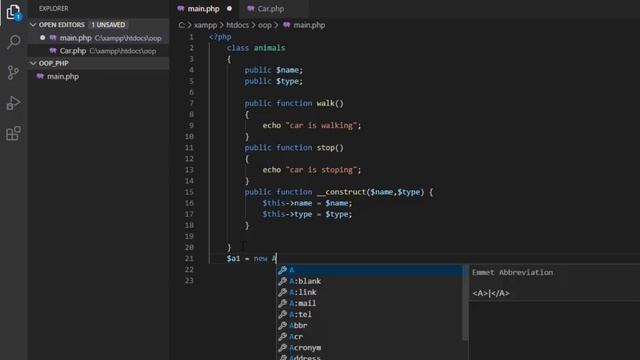This screenshot has width=640, height=360.
Task: Choose the 'Acr' suggestion
Action: (x=370, y=336)
